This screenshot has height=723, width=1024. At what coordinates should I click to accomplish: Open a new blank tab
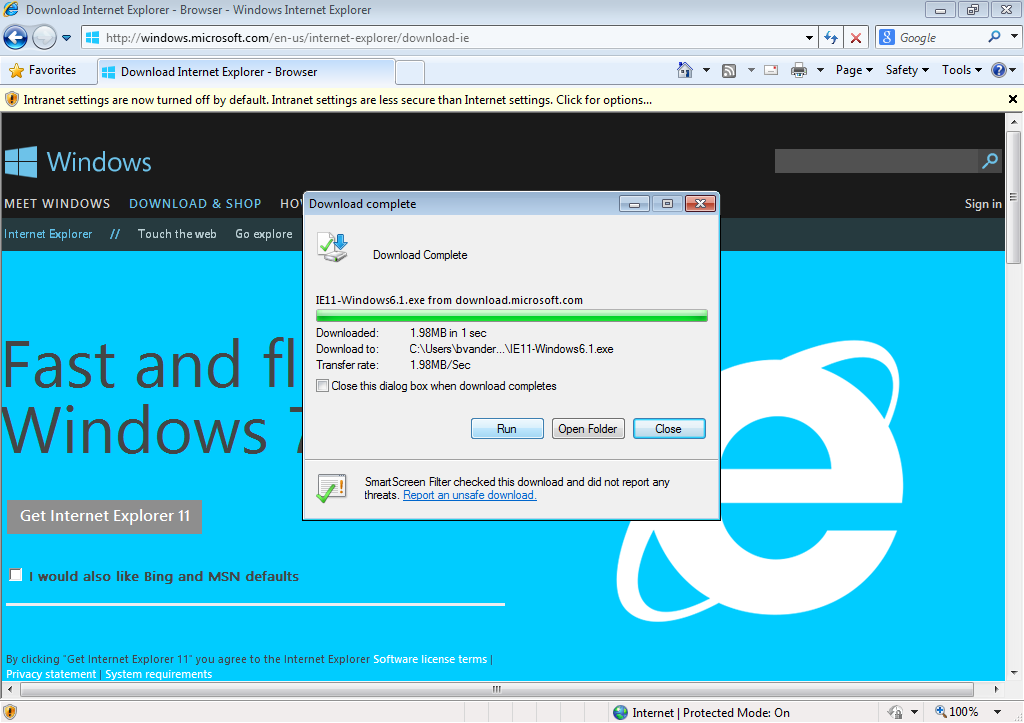410,72
